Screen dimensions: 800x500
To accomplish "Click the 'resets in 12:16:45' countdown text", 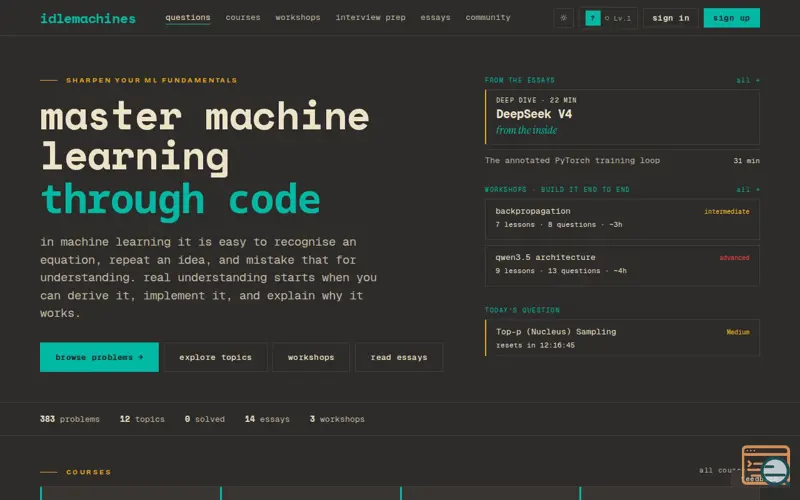I will [535, 345].
